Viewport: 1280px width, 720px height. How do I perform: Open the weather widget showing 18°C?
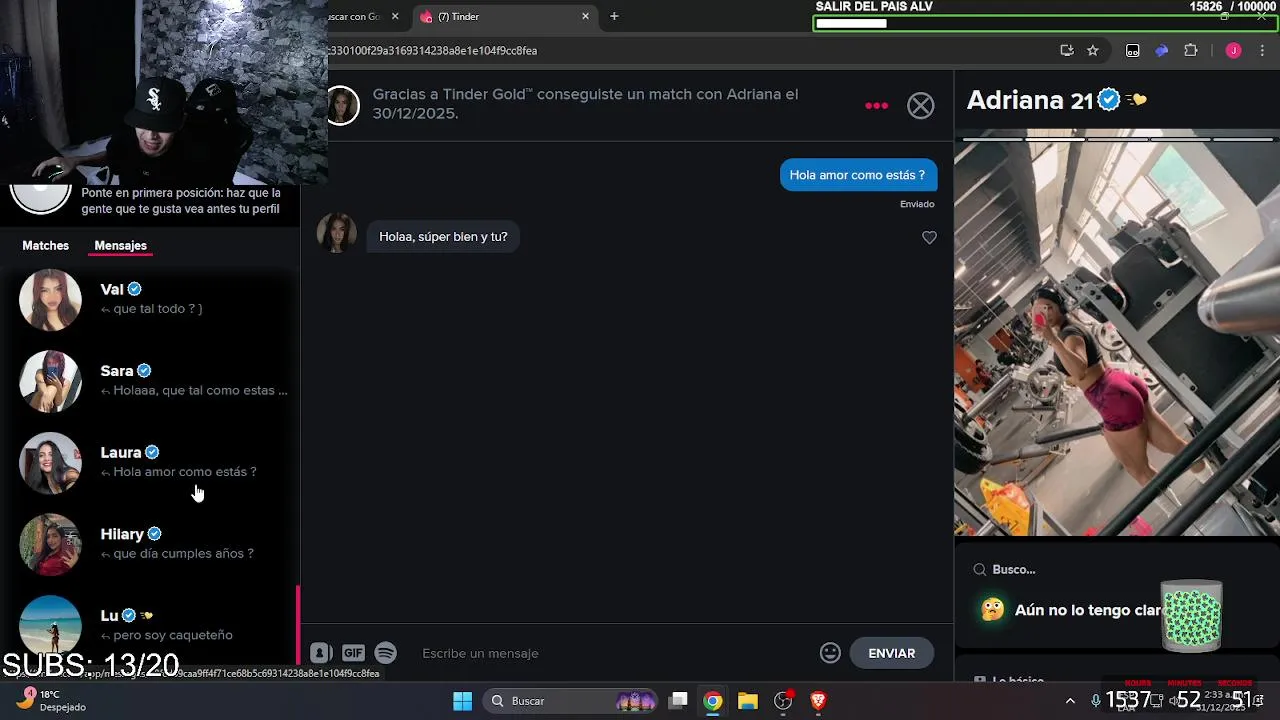(50, 700)
